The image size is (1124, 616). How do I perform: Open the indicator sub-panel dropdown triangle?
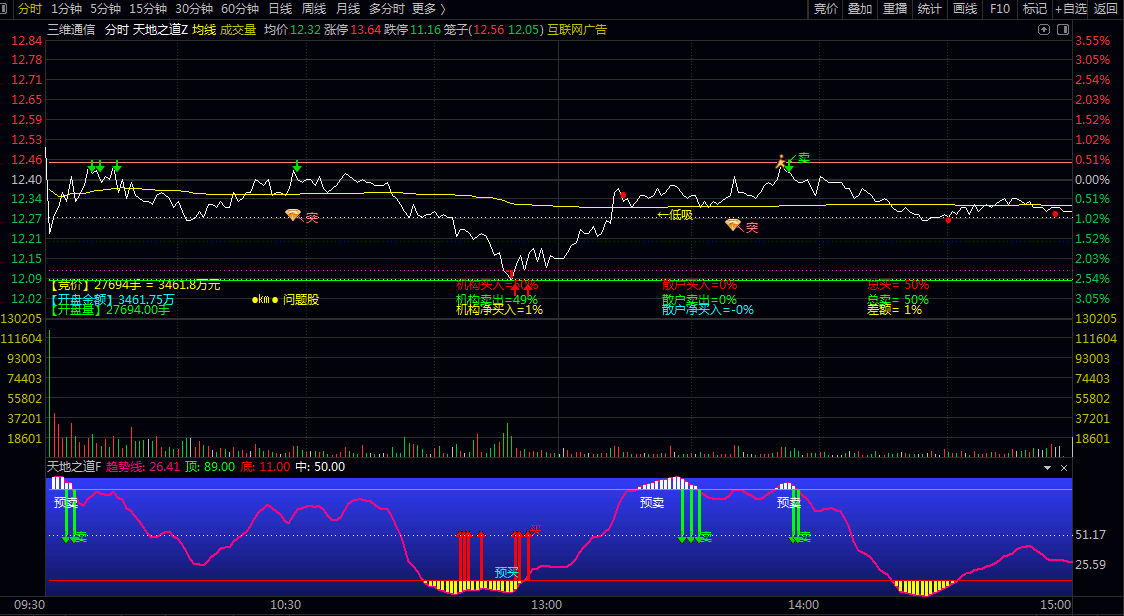[x=1047, y=468]
